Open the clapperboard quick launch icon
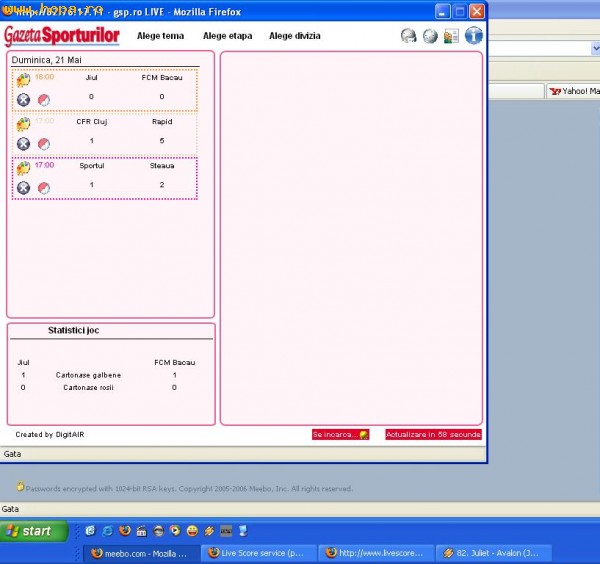Viewport: 600px width, 564px height. pyautogui.click(x=141, y=531)
